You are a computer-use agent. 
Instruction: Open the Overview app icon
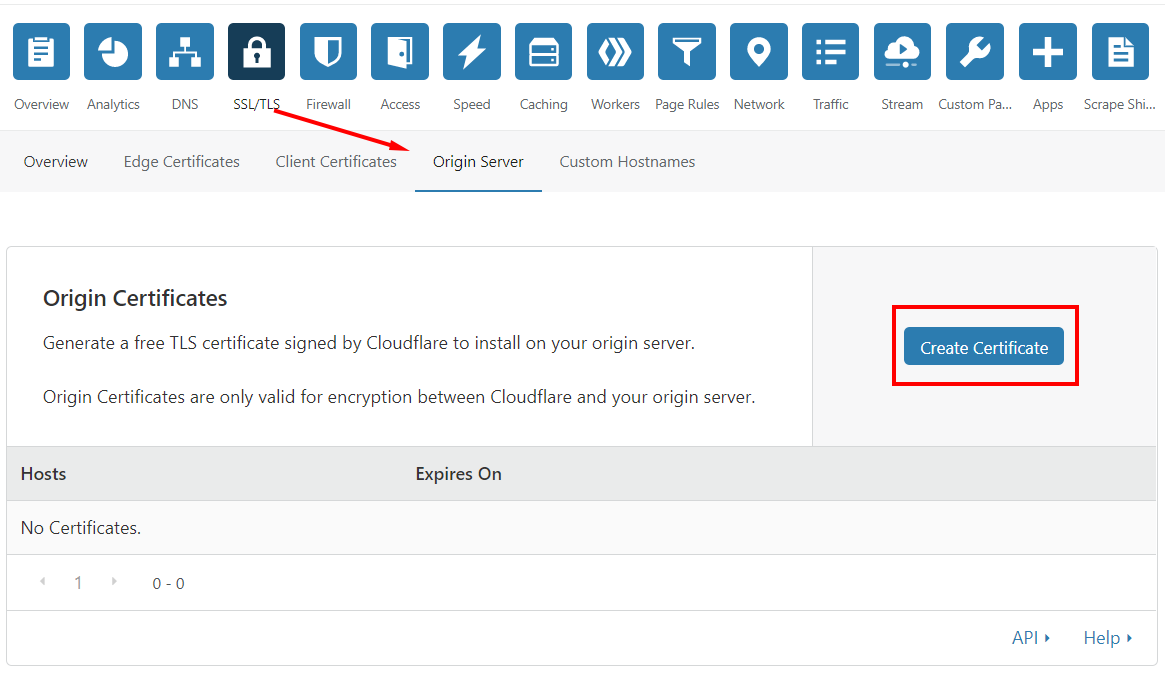(x=42, y=51)
